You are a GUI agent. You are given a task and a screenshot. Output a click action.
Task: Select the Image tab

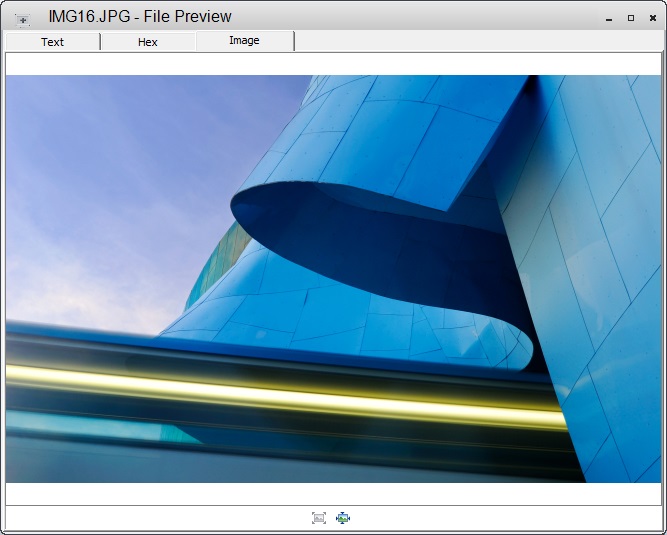pyautogui.click(x=244, y=40)
